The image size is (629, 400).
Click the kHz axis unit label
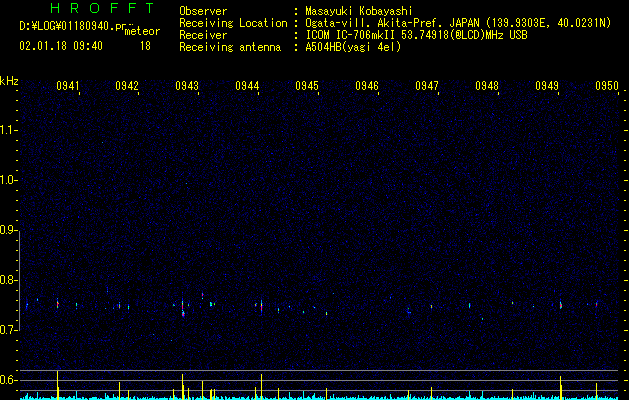pyautogui.click(x=9, y=81)
